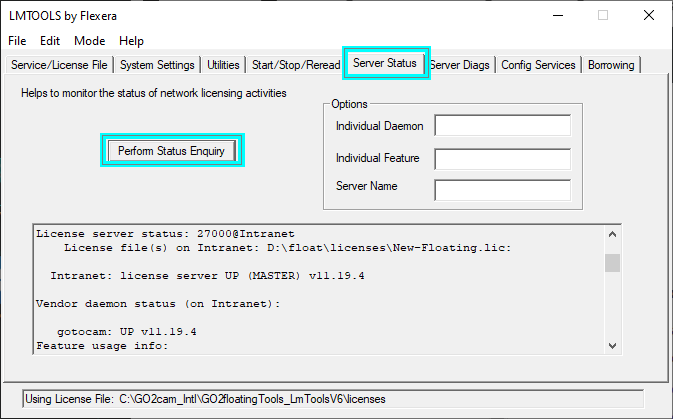This screenshot has width=673, height=419.
Task: Click the Server Name input field
Action: (502, 190)
